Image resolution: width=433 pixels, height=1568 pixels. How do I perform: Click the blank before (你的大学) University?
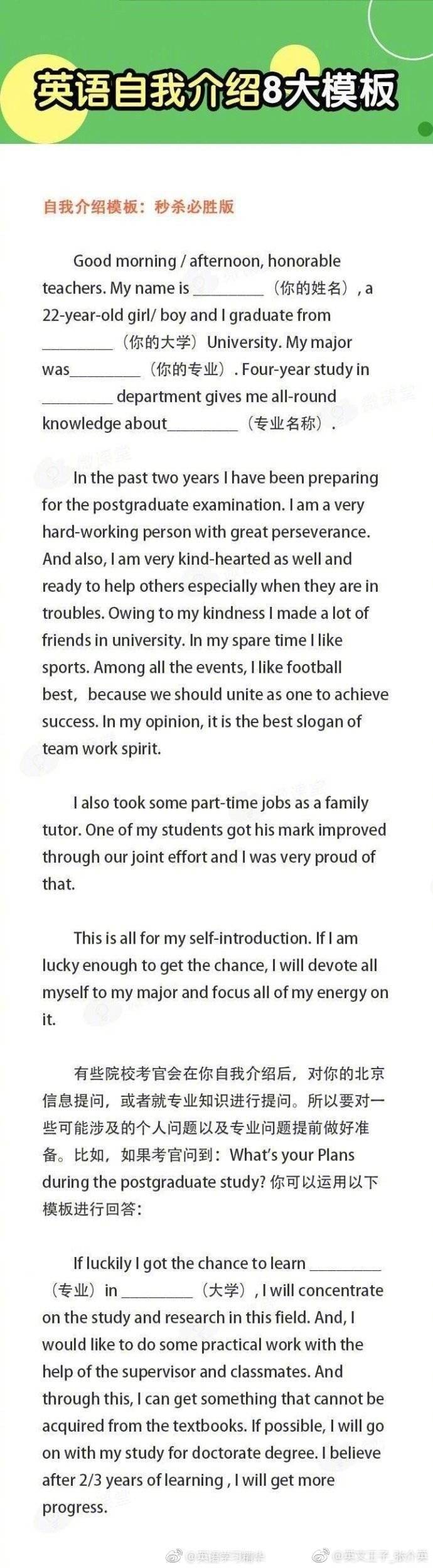(x=77, y=344)
